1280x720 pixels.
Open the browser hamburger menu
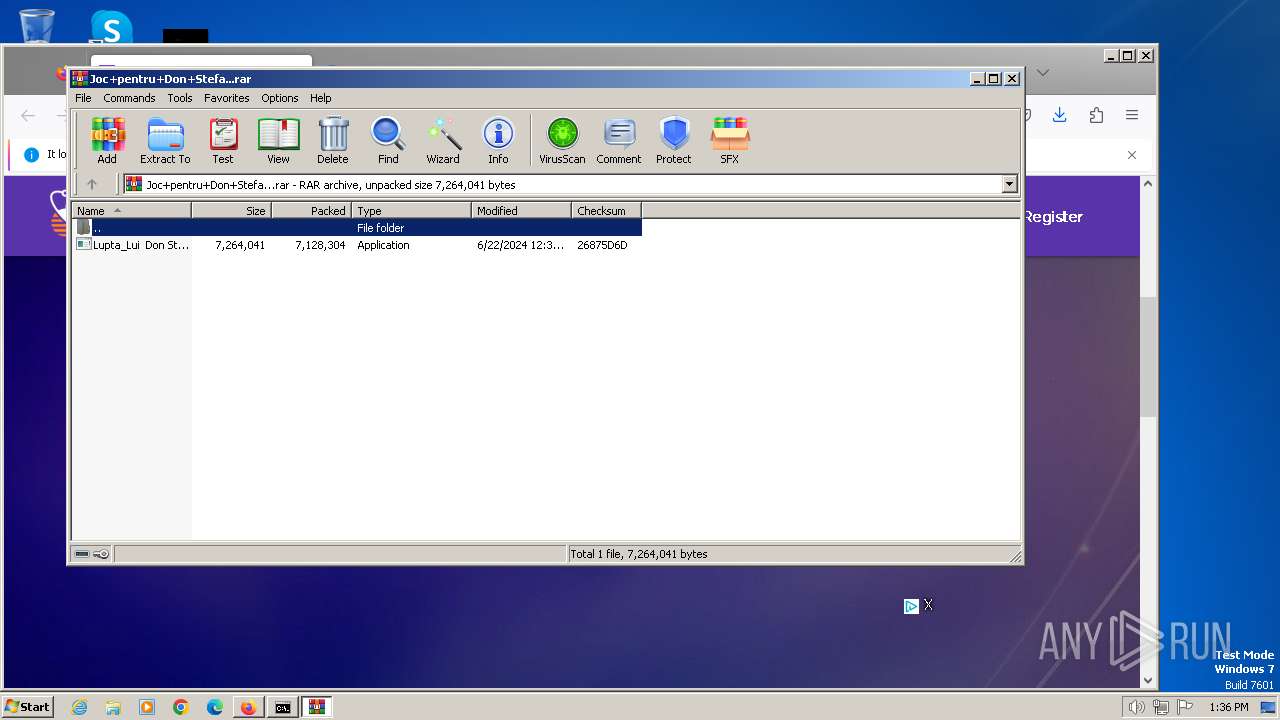[x=1132, y=115]
